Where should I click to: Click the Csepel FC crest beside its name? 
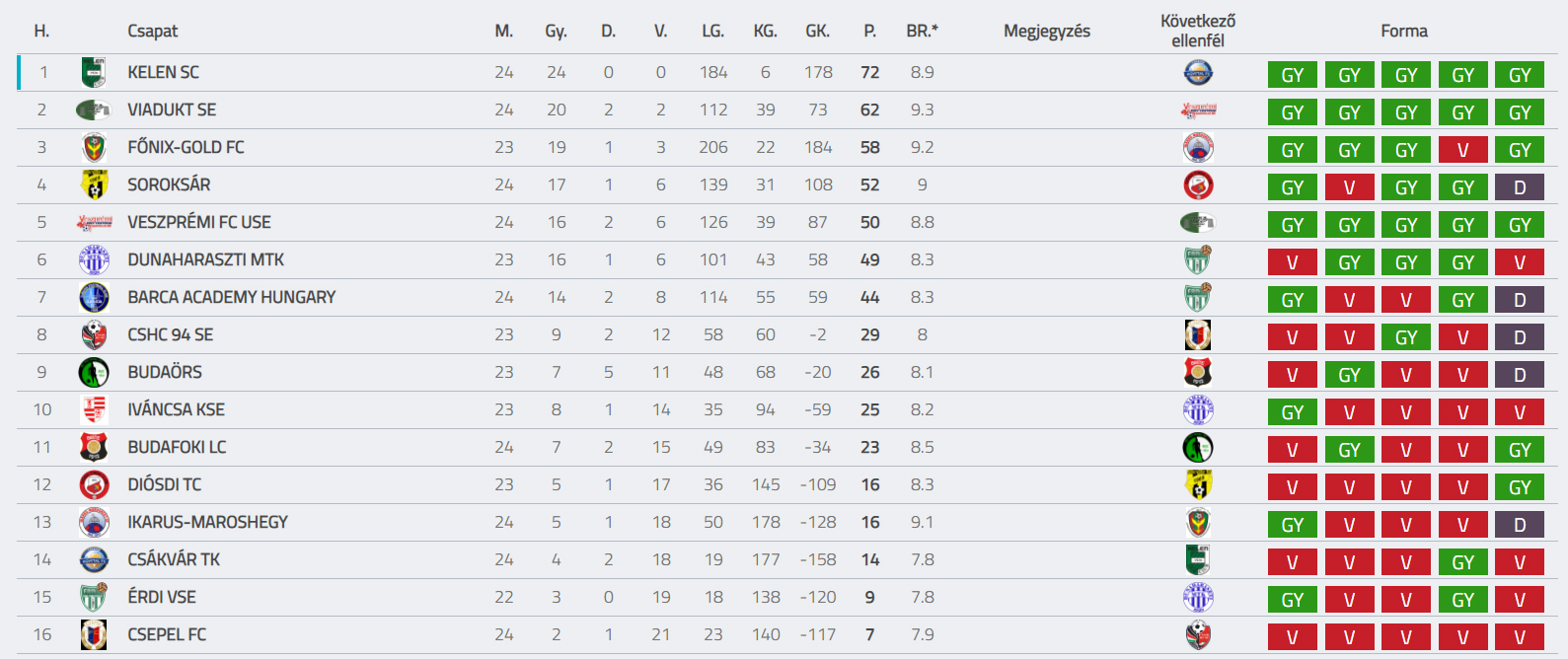point(94,634)
